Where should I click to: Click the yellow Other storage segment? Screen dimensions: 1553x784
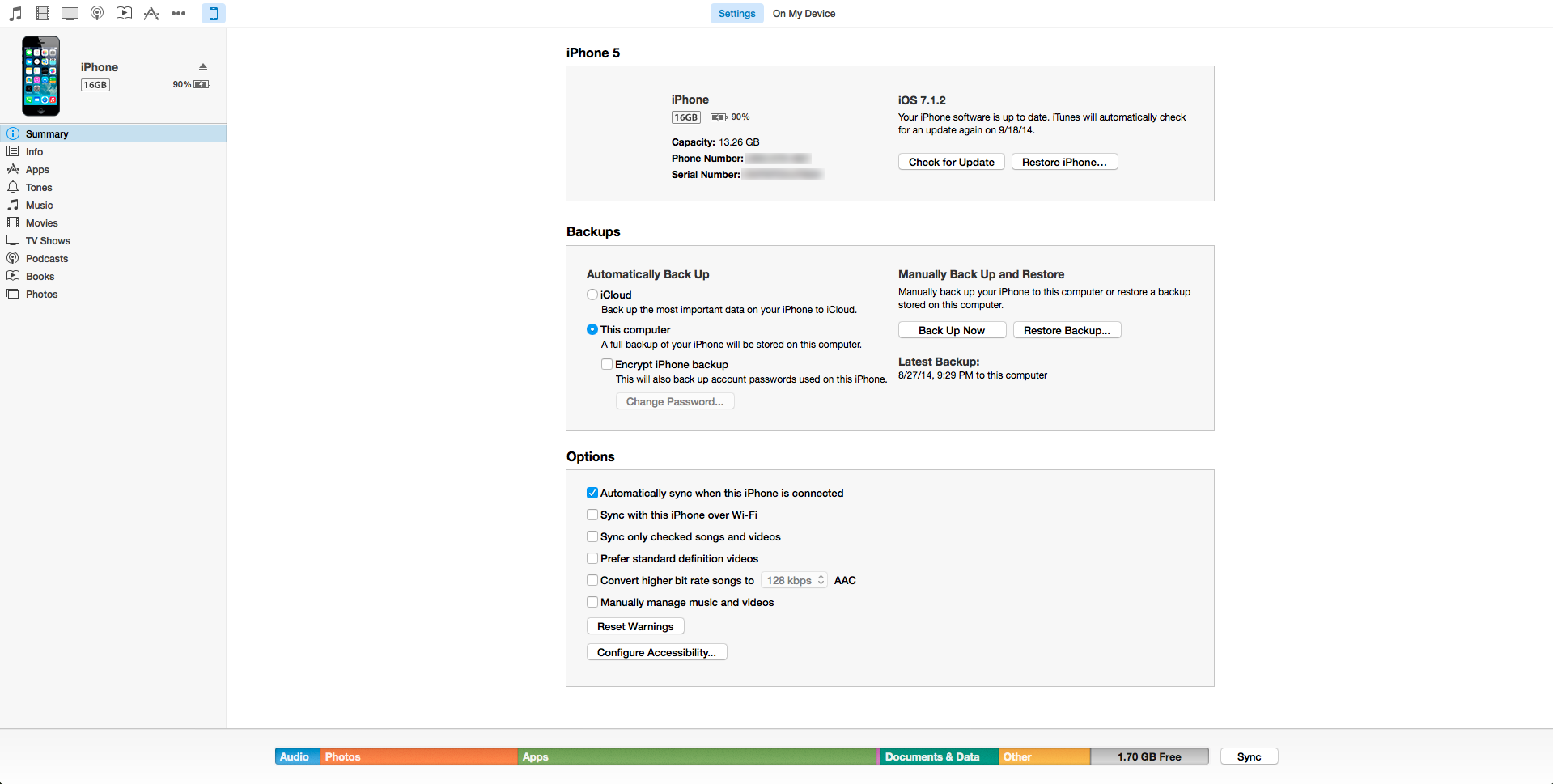tap(1045, 756)
